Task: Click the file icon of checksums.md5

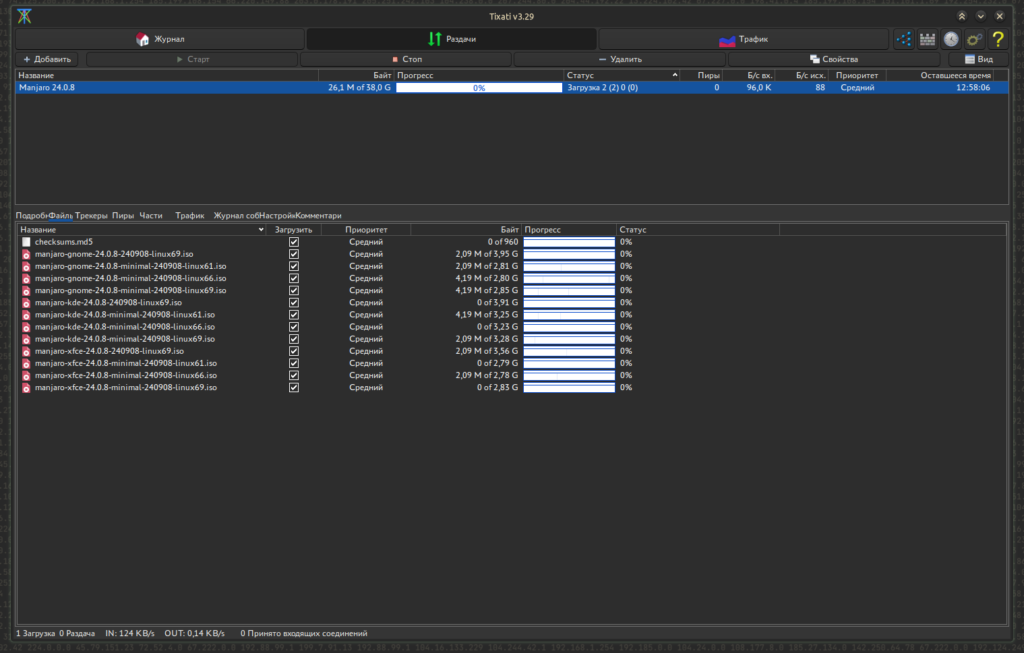Action: [x=26, y=242]
